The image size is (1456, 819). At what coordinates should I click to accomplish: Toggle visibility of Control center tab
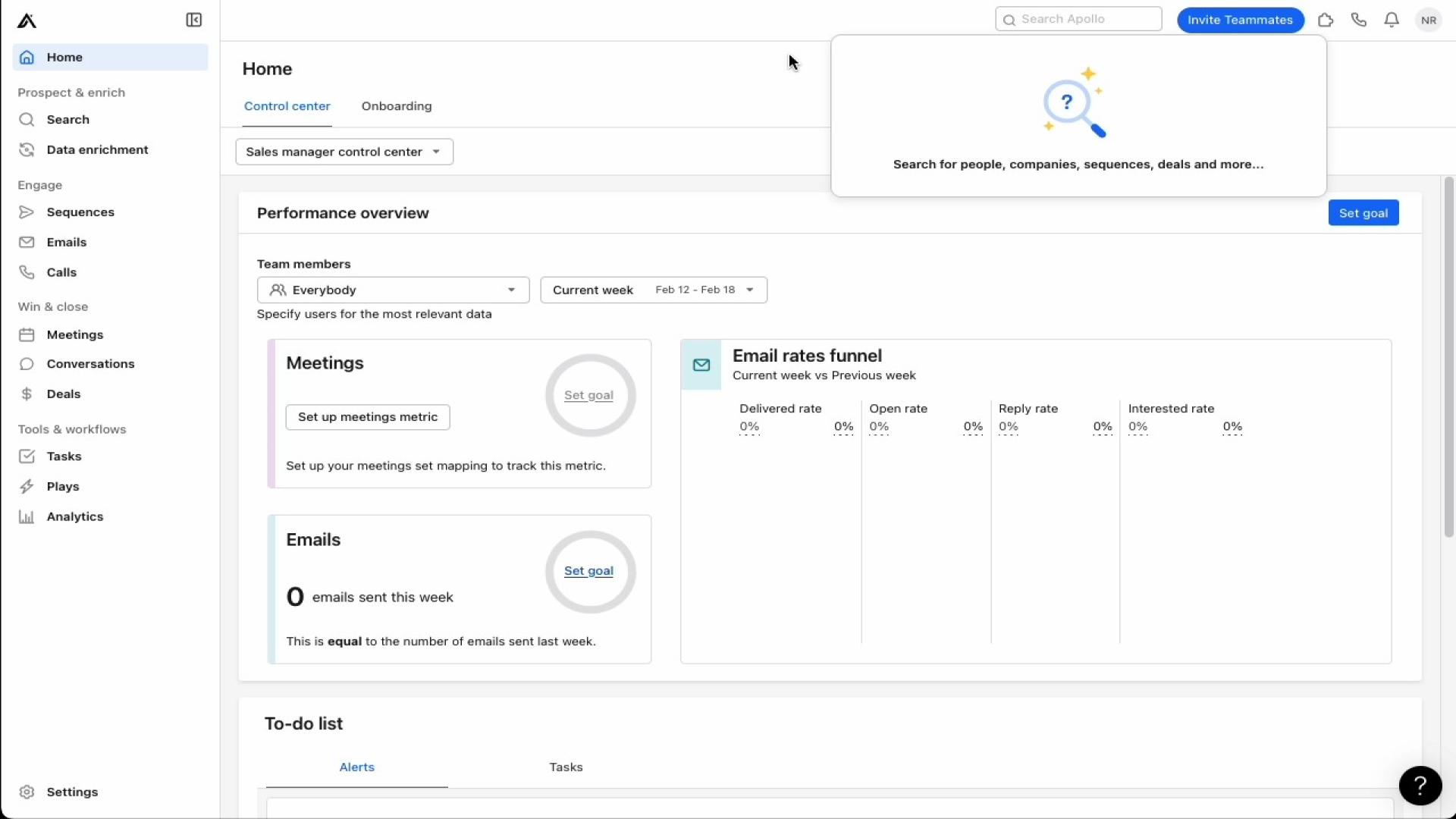(x=287, y=106)
